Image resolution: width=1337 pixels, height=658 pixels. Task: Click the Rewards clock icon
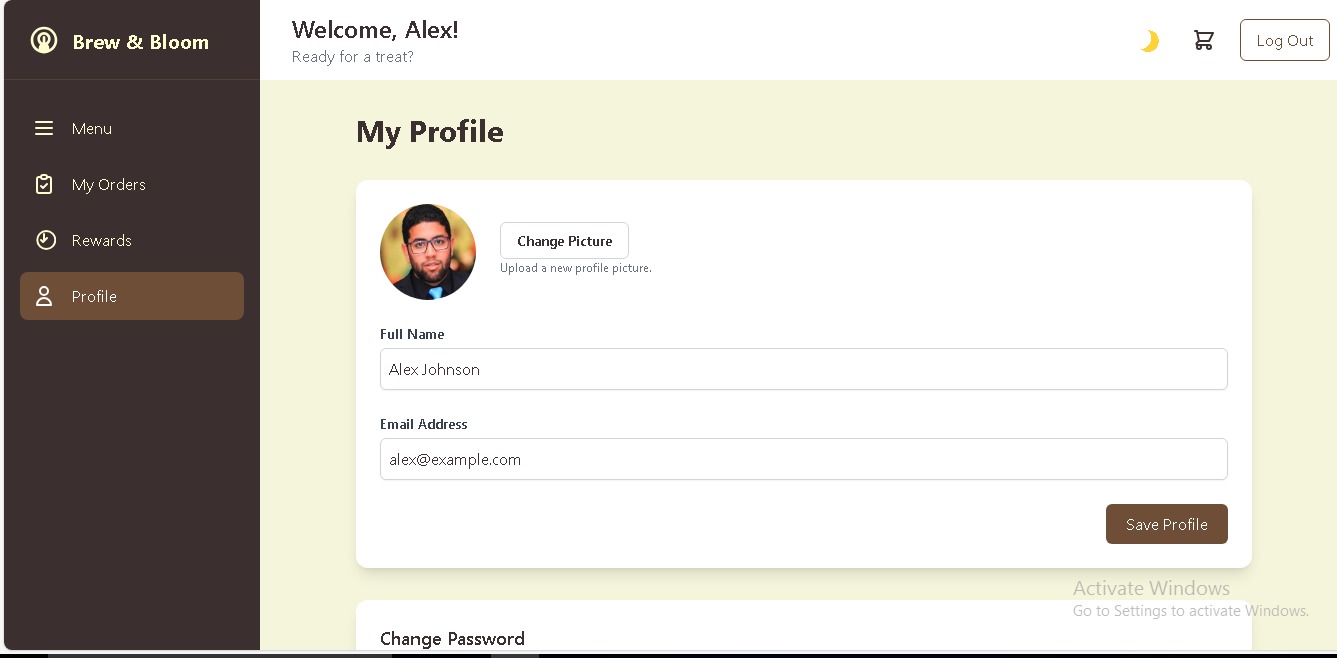pyautogui.click(x=45, y=240)
